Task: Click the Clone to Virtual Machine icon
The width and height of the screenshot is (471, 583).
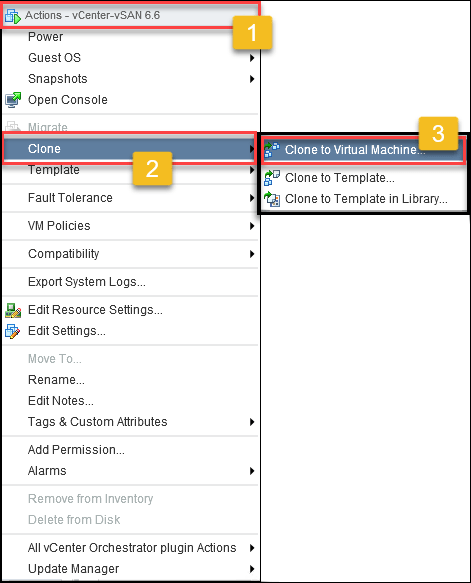Action: (272, 150)
